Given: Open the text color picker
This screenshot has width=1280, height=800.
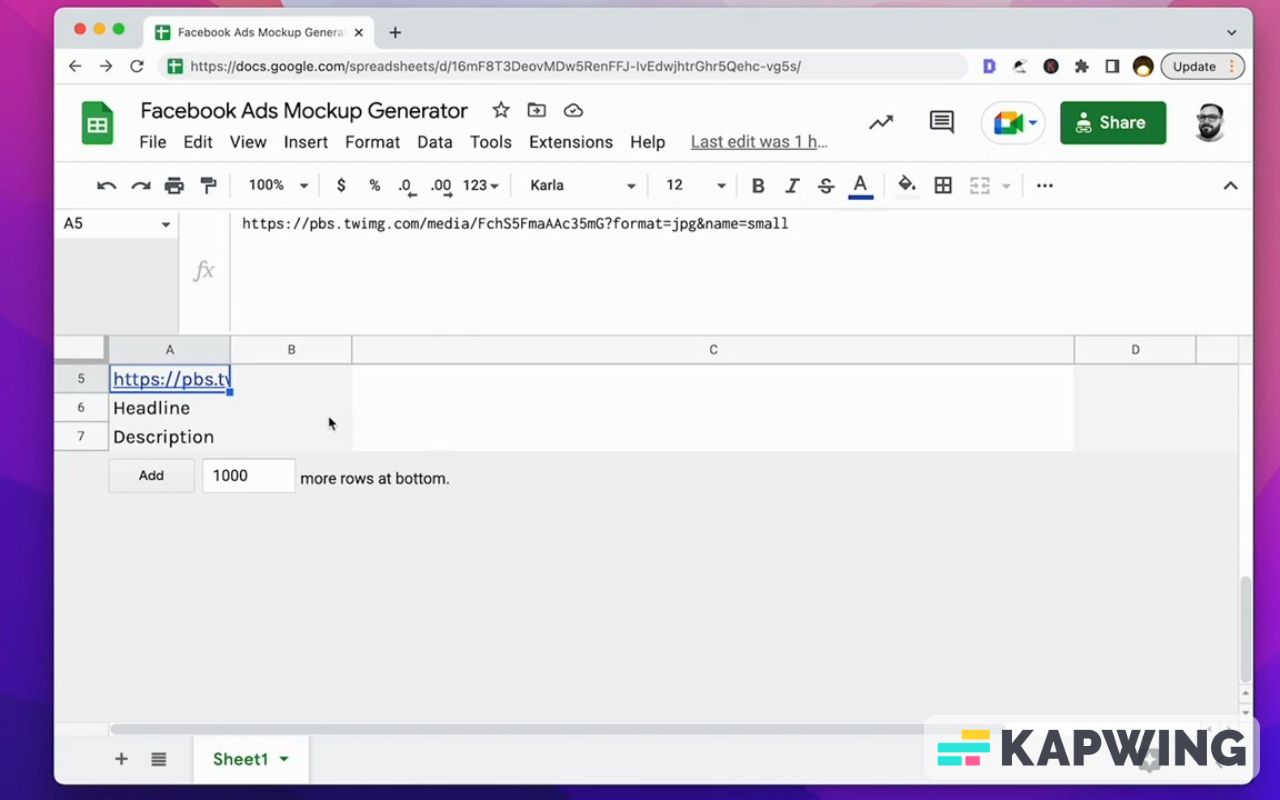Looking at the screenshot, I should [860, 186].
